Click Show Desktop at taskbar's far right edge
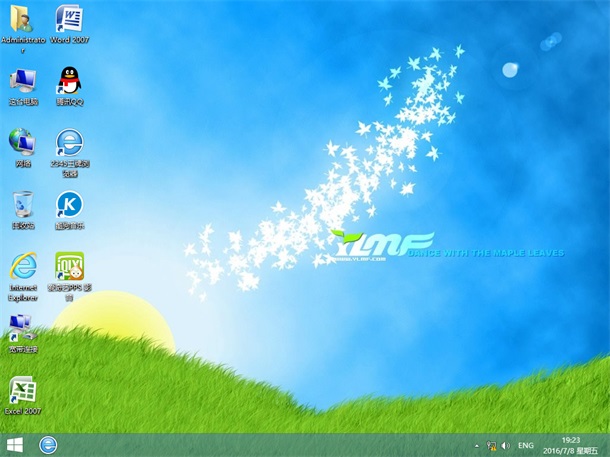Viewport: 610px width, 457px height. click(607, 445)
